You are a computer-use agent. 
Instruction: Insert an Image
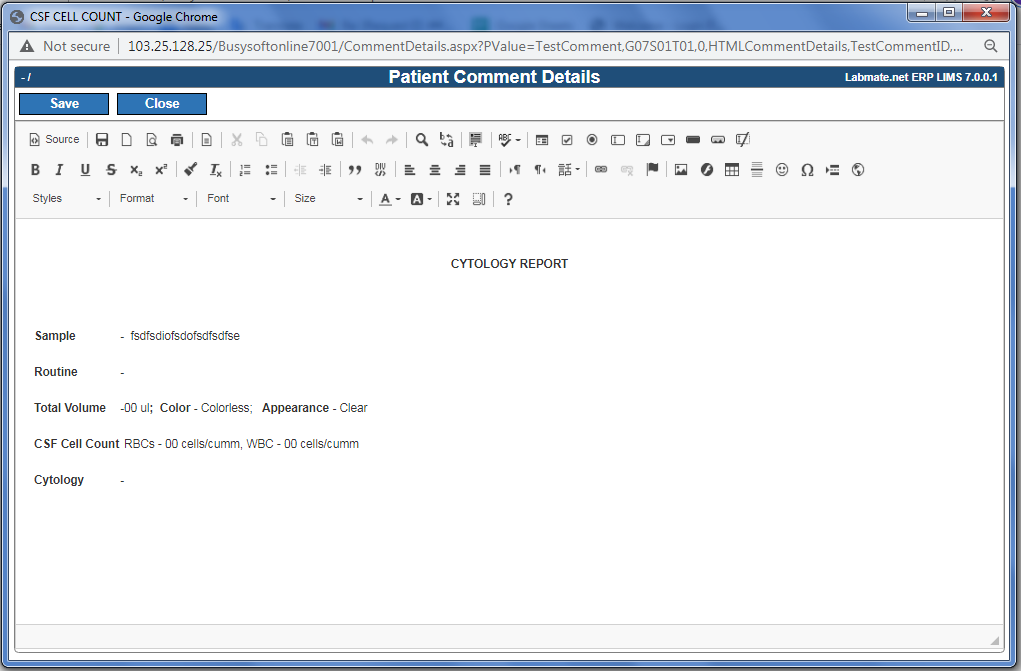(681, 170)
